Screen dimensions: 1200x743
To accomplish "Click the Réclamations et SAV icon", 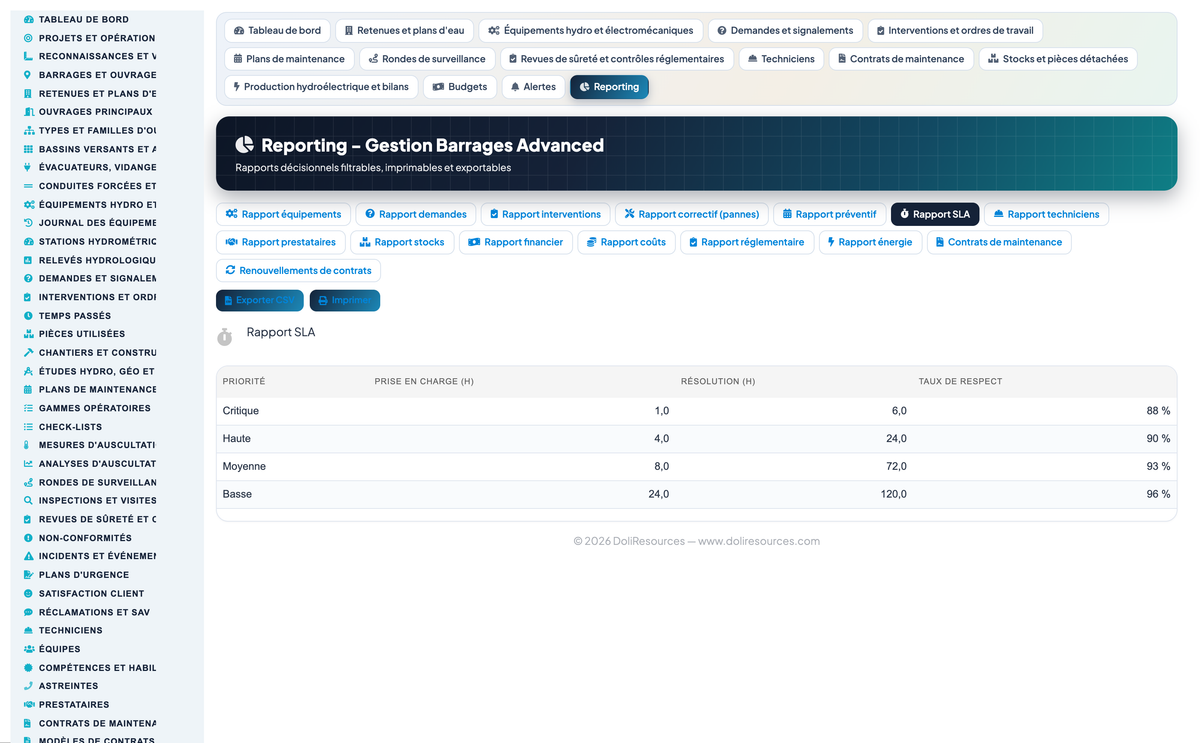I will point(28,612).
